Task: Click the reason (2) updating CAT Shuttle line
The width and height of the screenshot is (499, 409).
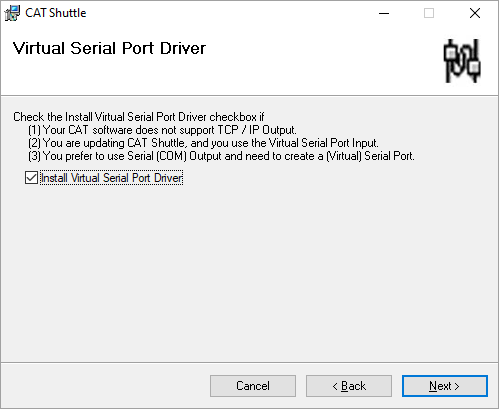Action: click(203, 143)
